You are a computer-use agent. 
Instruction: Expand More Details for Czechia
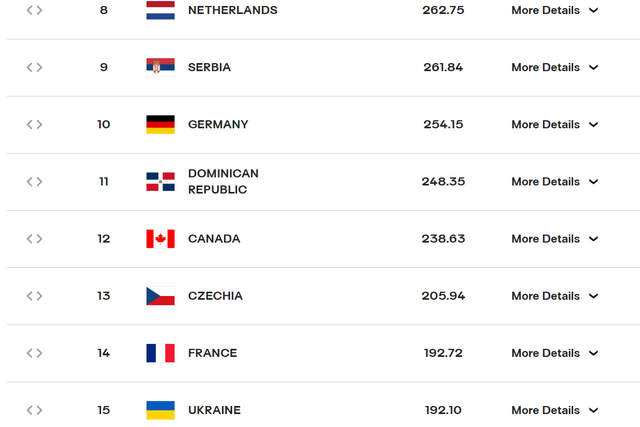tap(555, 296)
